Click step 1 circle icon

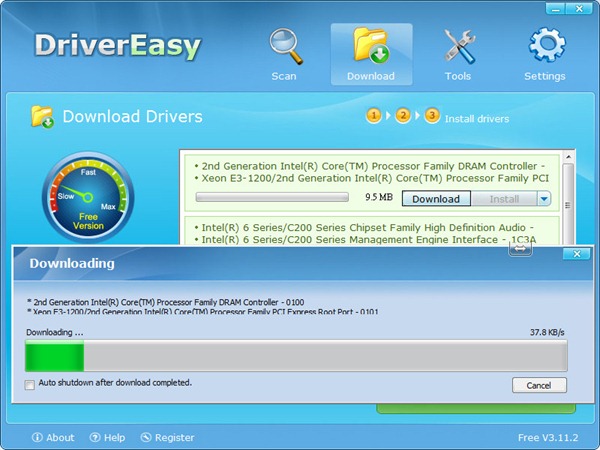coord(374,116)
